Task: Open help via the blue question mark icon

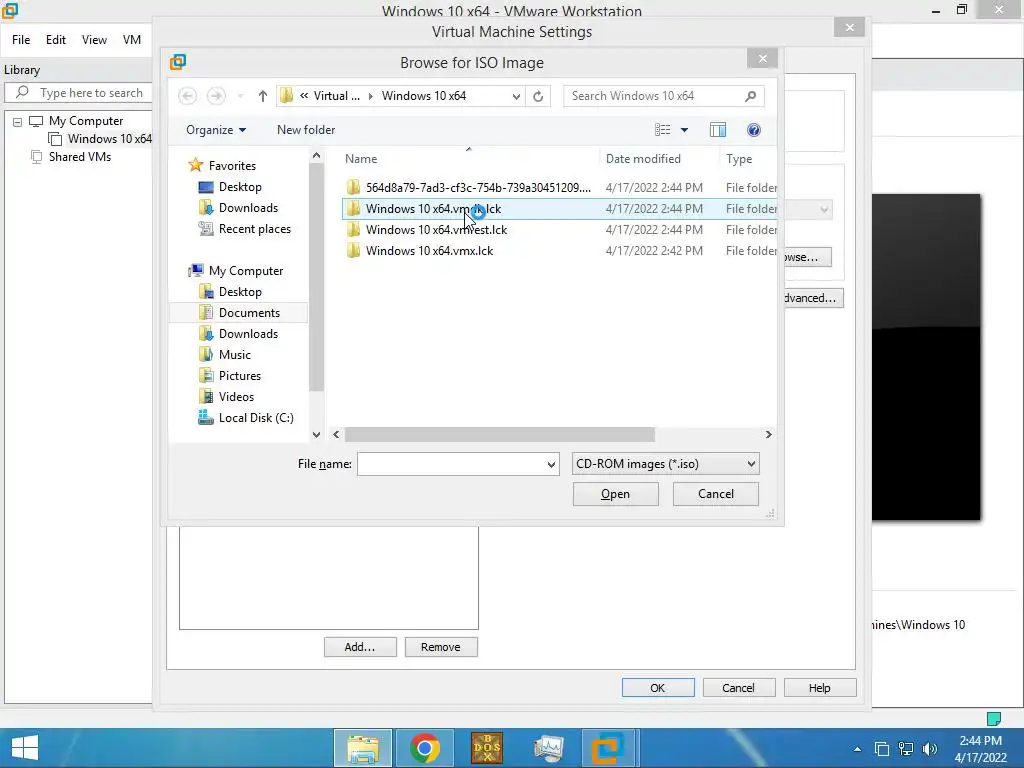Action: coord(753,130)
